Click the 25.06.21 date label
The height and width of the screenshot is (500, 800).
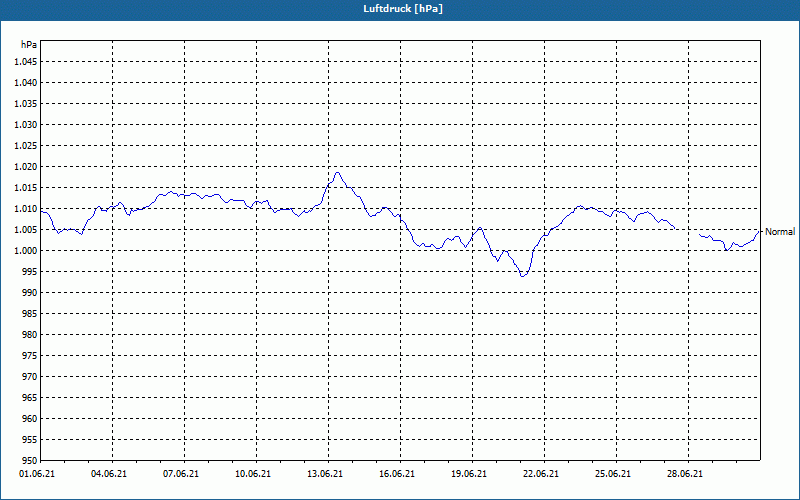(613, 474)
